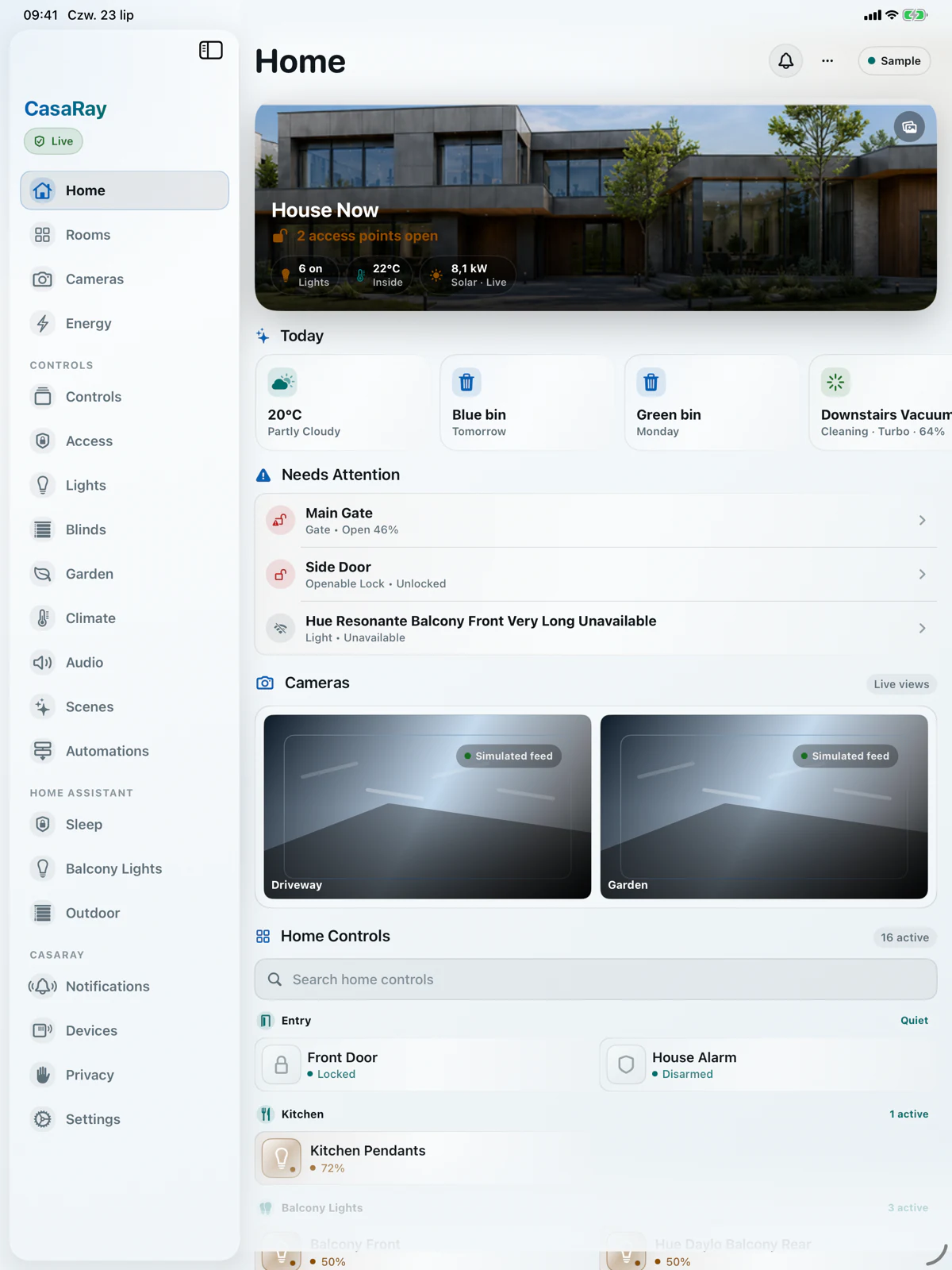The height and width of the screenshot is (1270, 952).
Task: Open the Garden camera feed
Action: coord(764,807)
